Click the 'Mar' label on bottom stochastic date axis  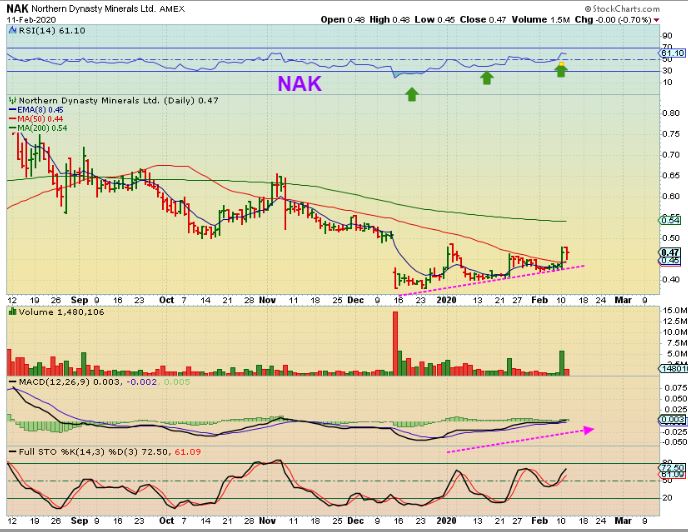pos(623,521)
